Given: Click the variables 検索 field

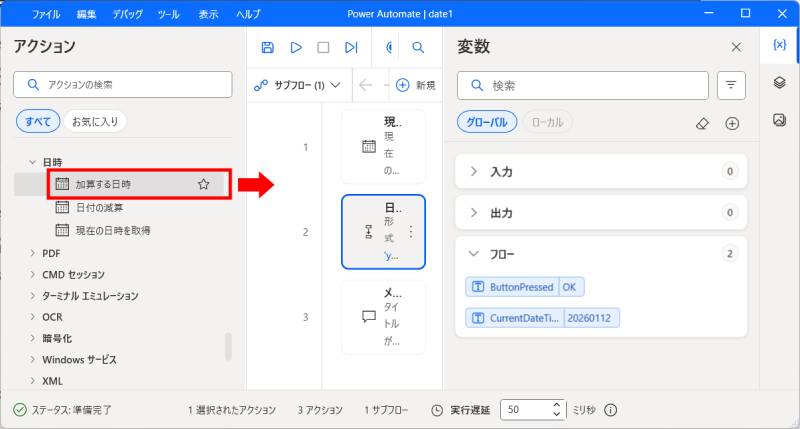Looking at the screenshot, I should [x=583, y=85].
